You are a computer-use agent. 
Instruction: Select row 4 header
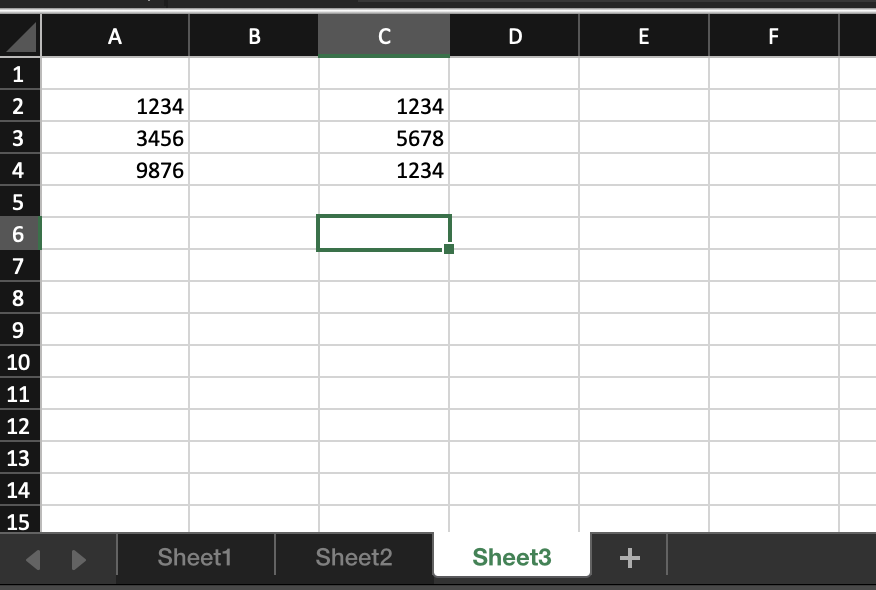tap(20, 169)
